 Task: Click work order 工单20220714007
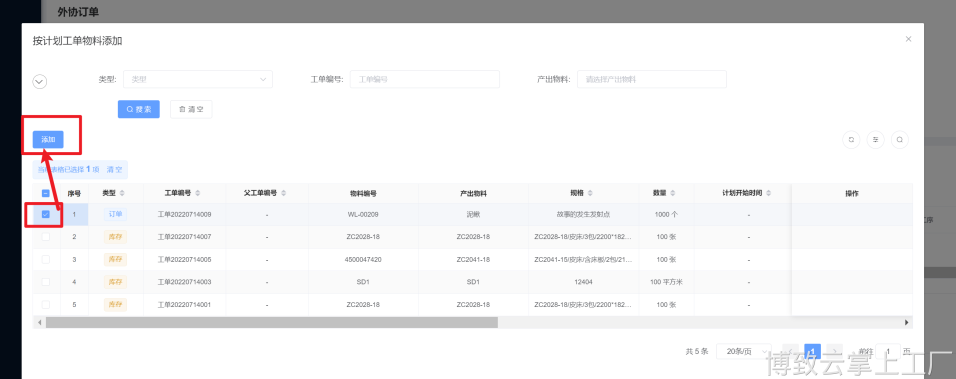(184, 236)
